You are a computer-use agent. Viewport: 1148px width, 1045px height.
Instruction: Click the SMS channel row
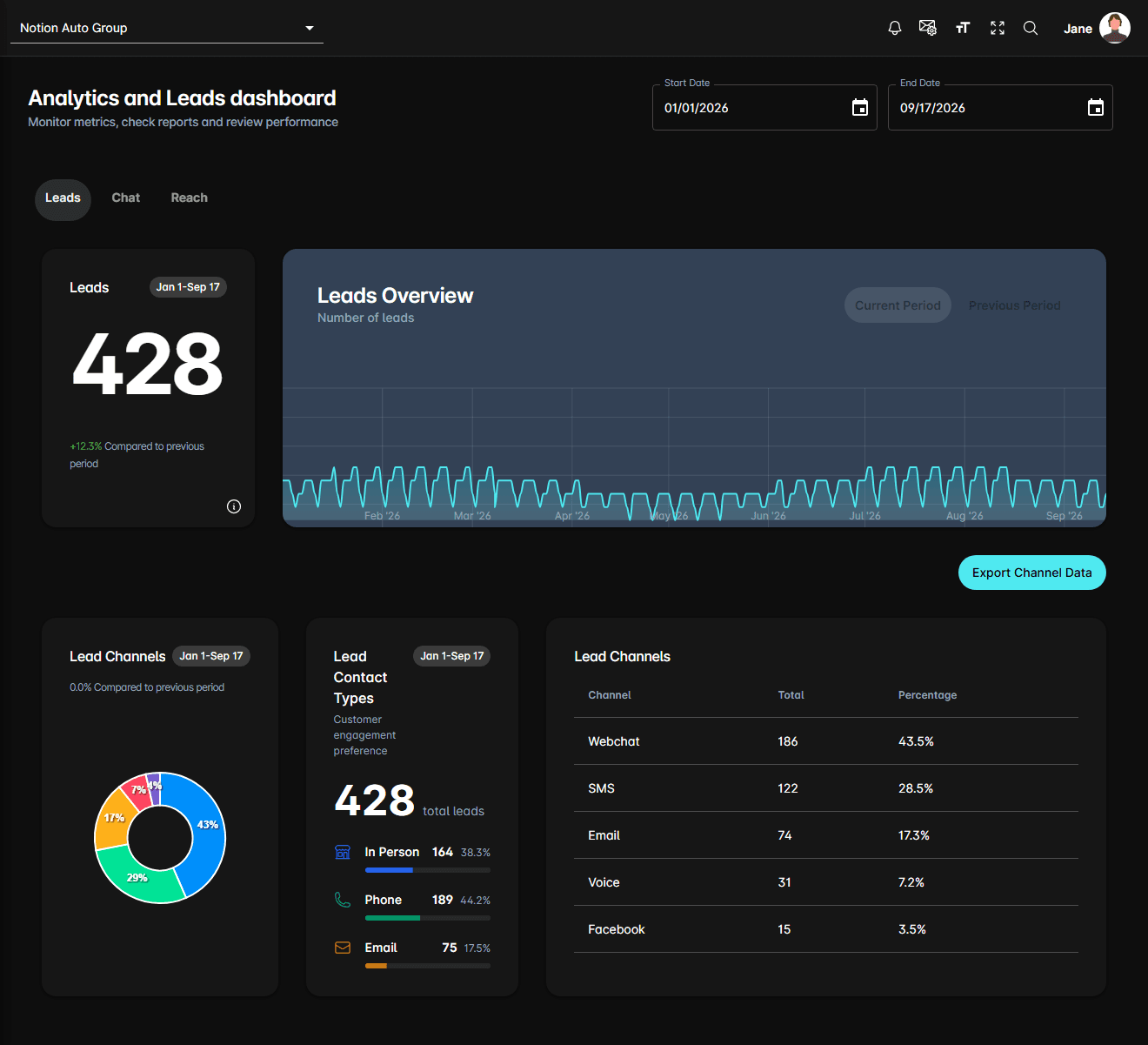[826, 788]
